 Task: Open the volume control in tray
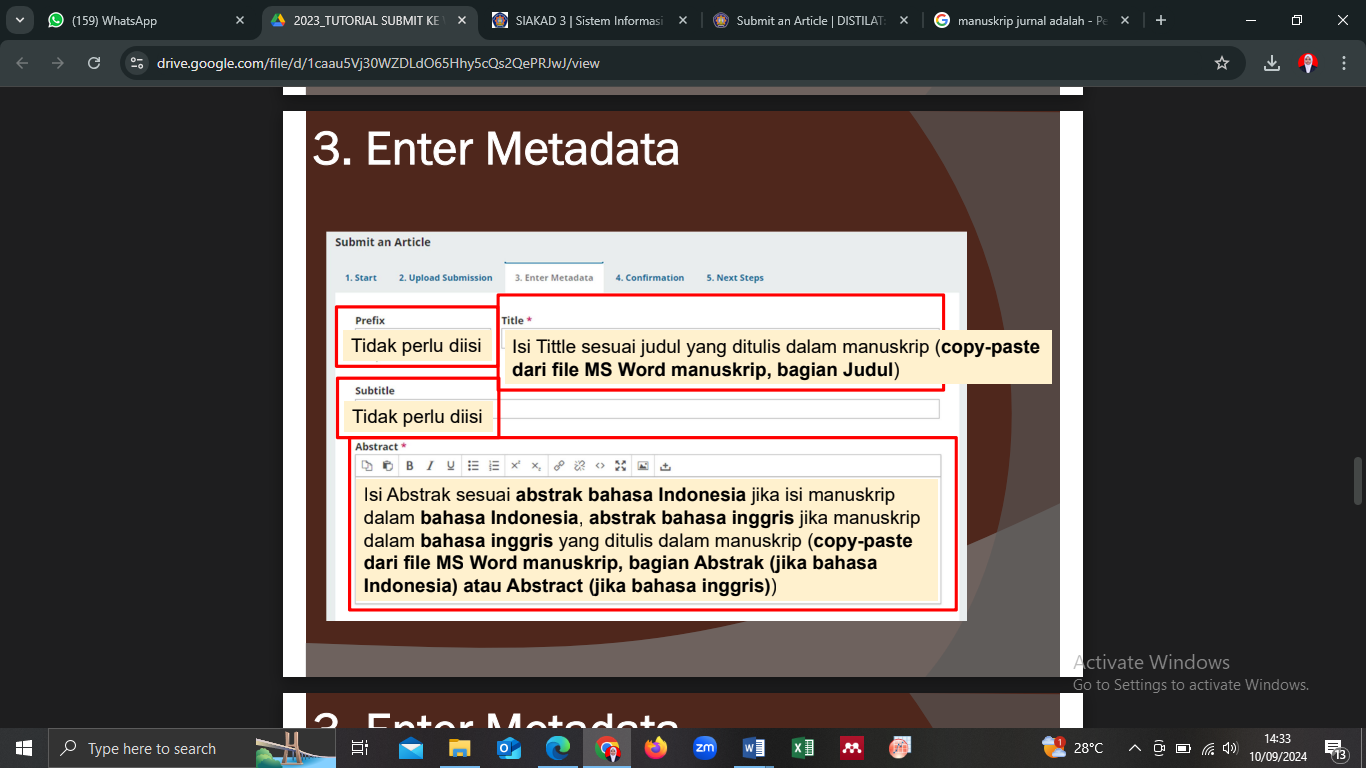tap(1231, 748)
